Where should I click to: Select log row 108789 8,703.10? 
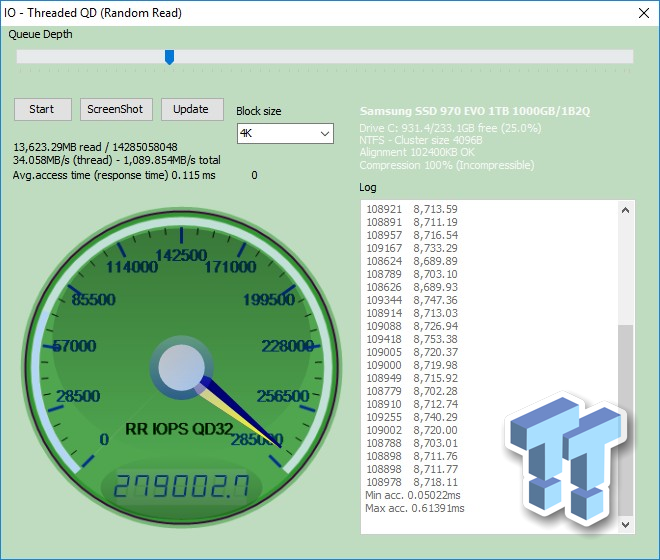[412, 275]
